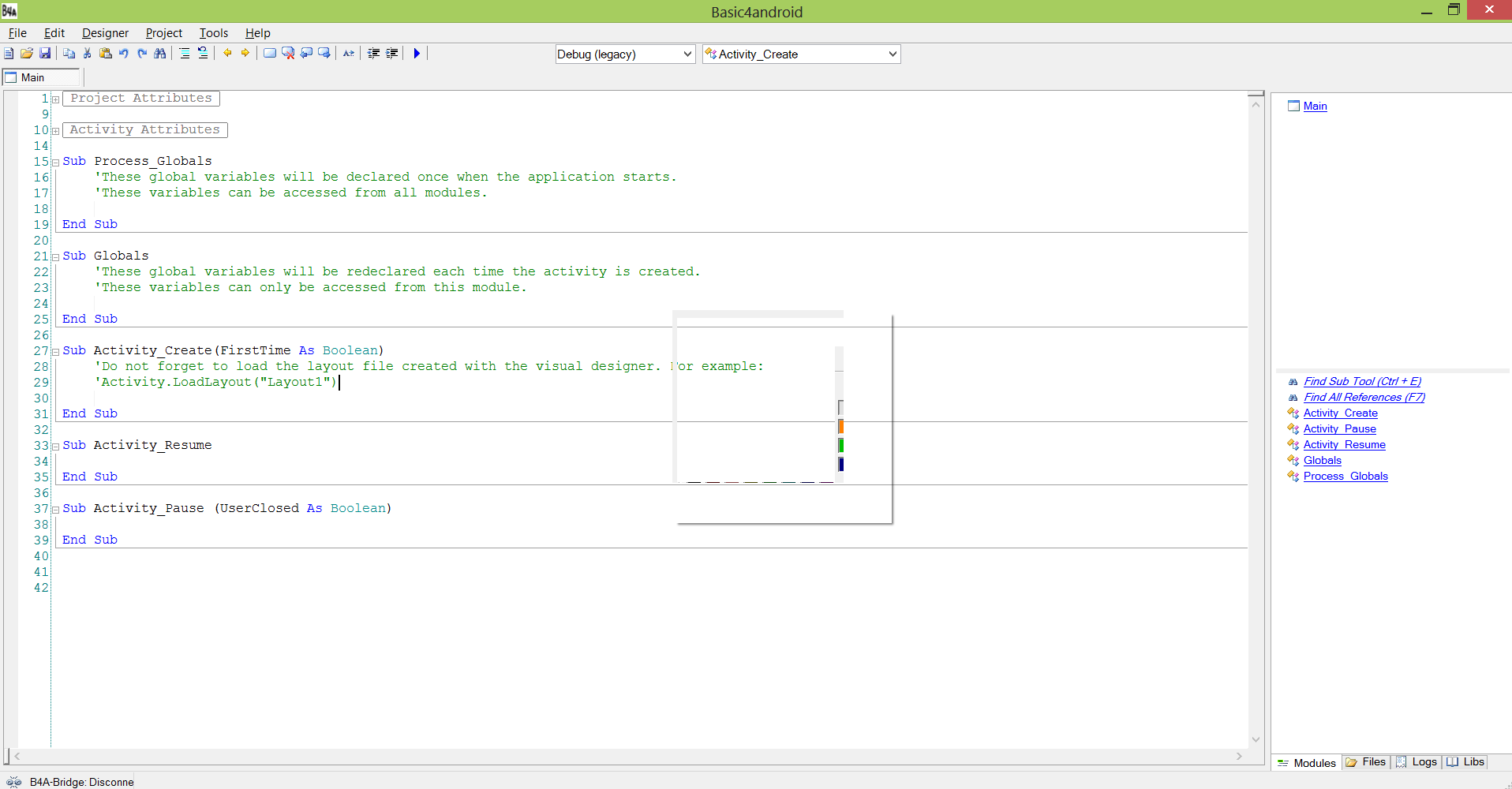Collapse the Sub Activity_Create block

point(55,352)
